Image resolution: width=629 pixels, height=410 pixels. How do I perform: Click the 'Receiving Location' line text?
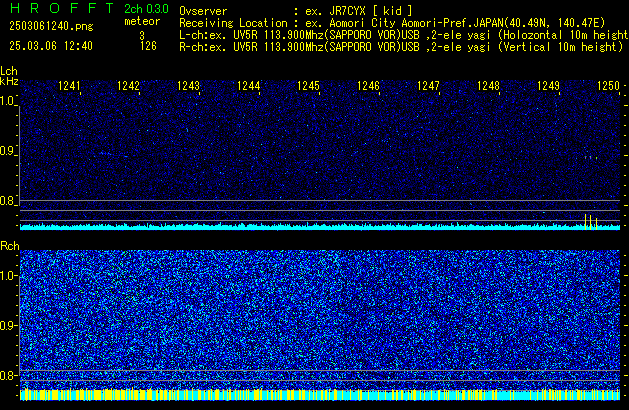pyautogui.click(x=392, y=23)
